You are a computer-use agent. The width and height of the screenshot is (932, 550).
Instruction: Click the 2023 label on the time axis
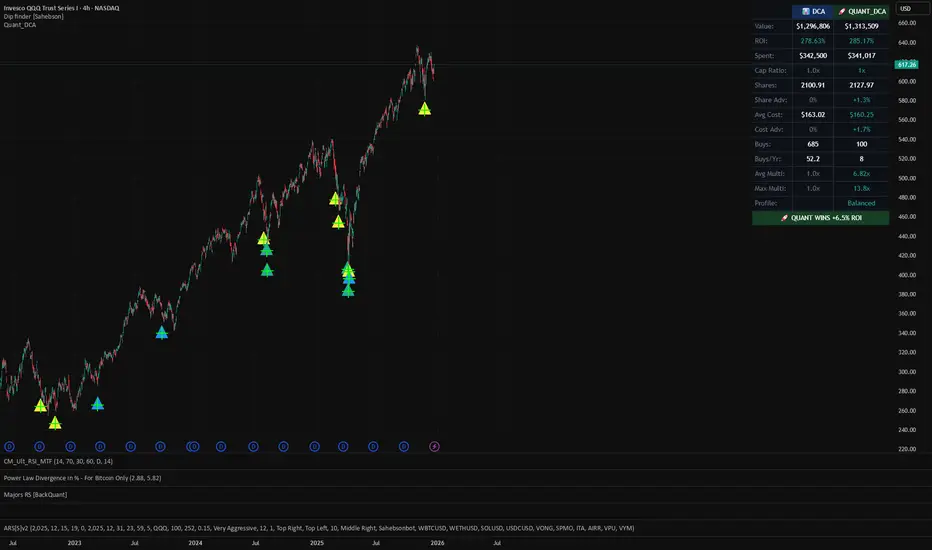click(x=74, y=543)
